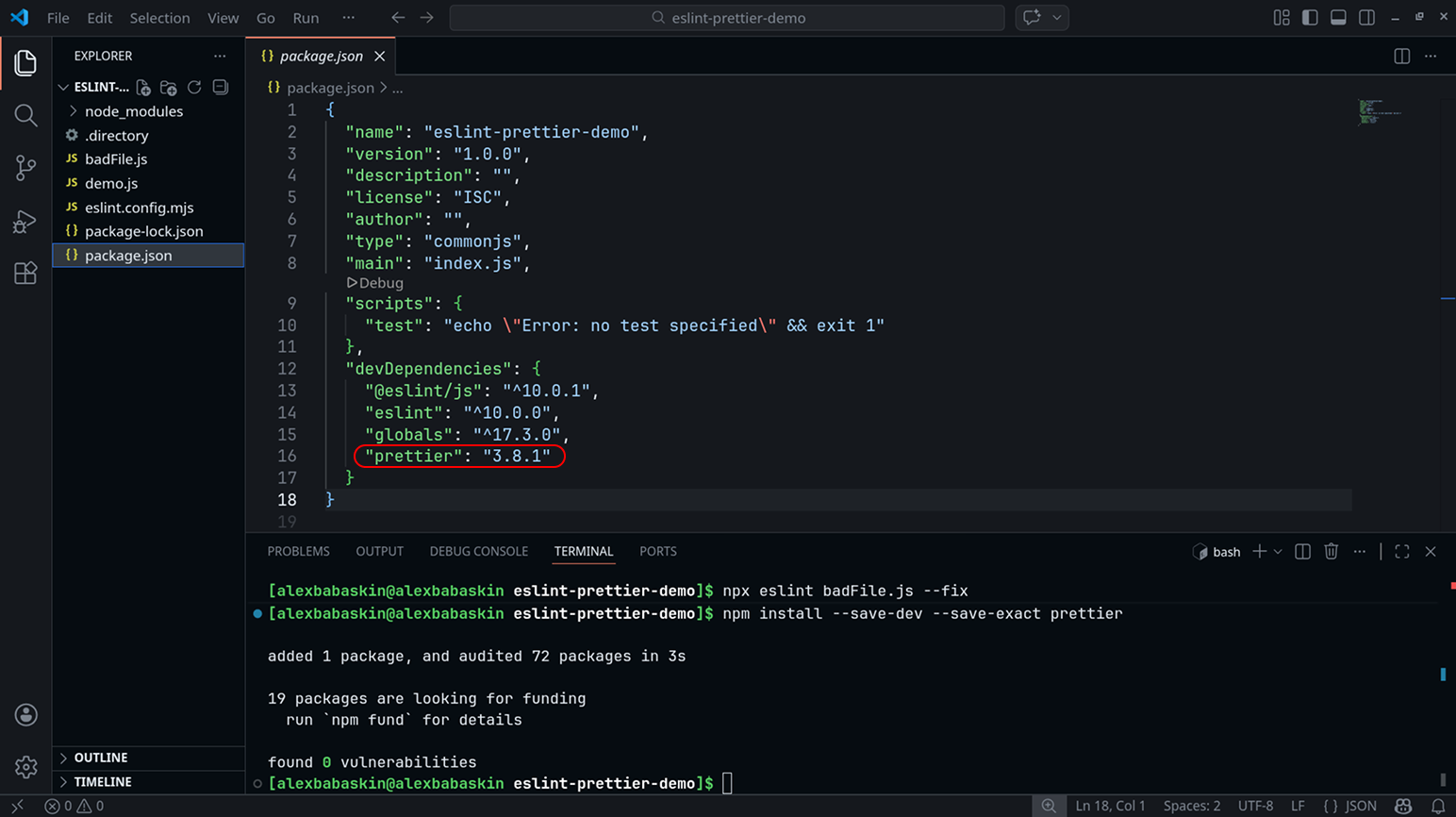Kill terminal with the trash icon
The height and width of the screenshot is (817, 1456).
[1331, 551]
